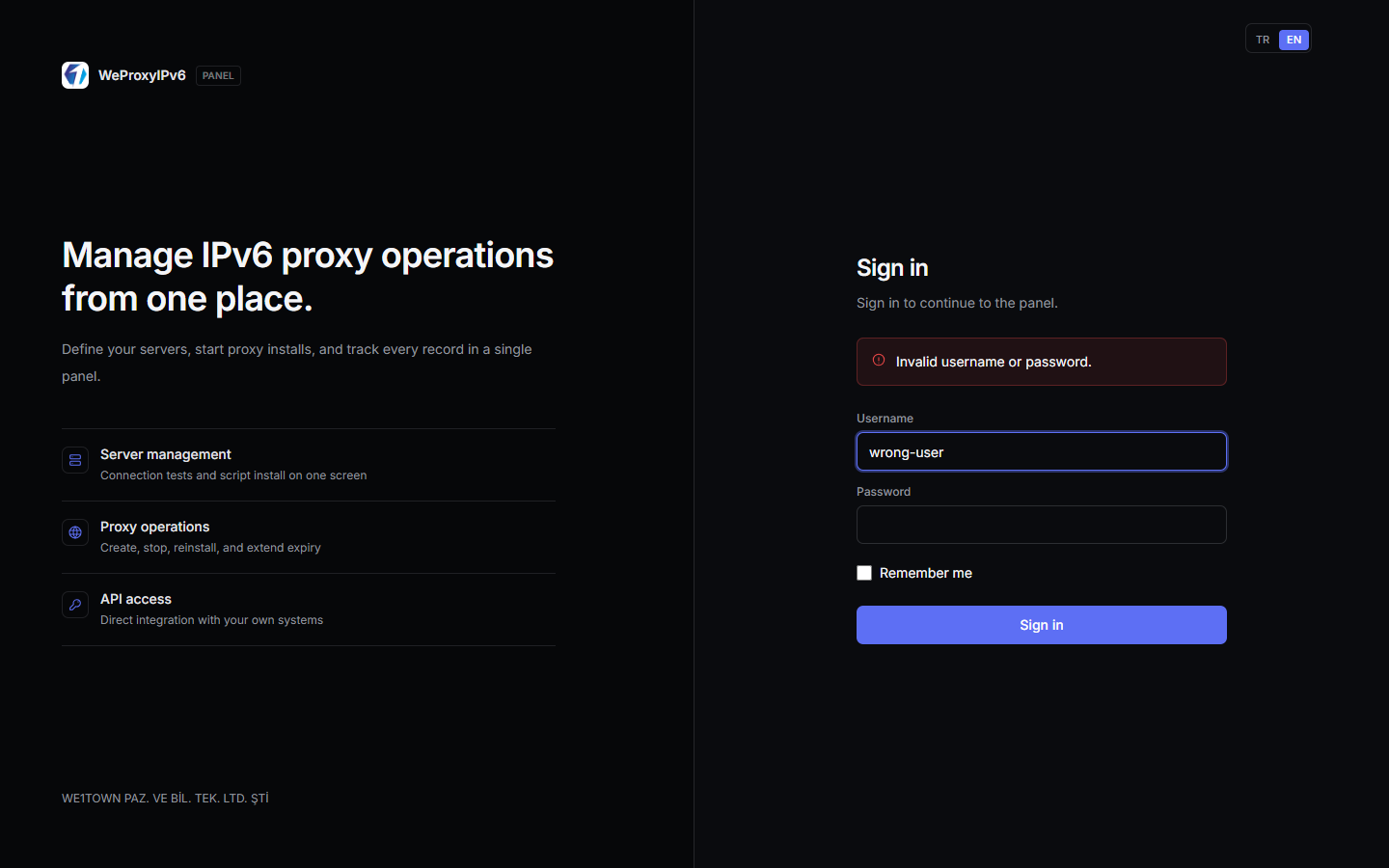Screen dimensions: 1389x868
Task: Submit with the Sign in button
Action: click(x=1042, y=625)
